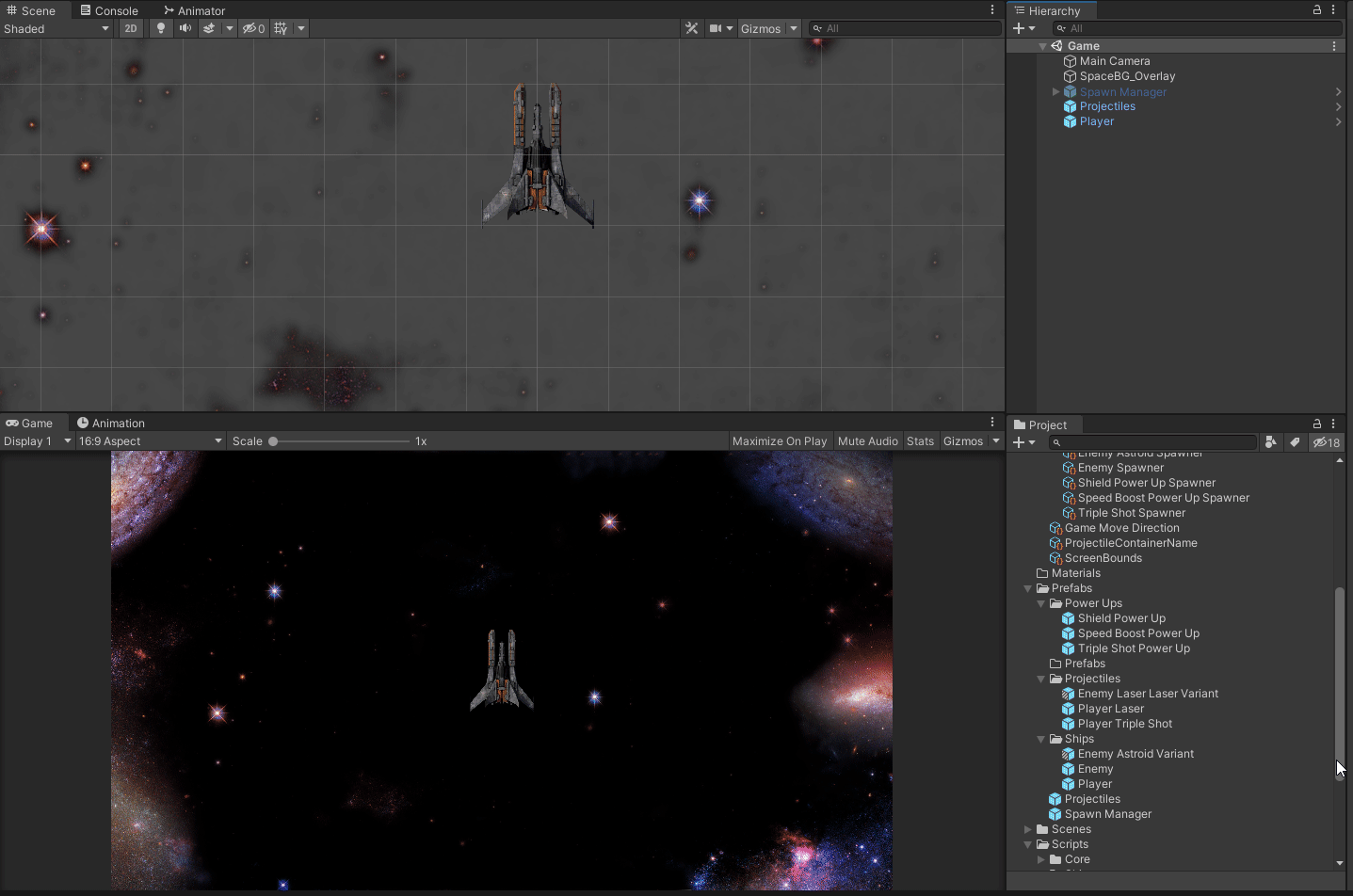This screenshot has width=1353, height=896.
Task: Switch to the Animation tab
Action: [111, 423]
